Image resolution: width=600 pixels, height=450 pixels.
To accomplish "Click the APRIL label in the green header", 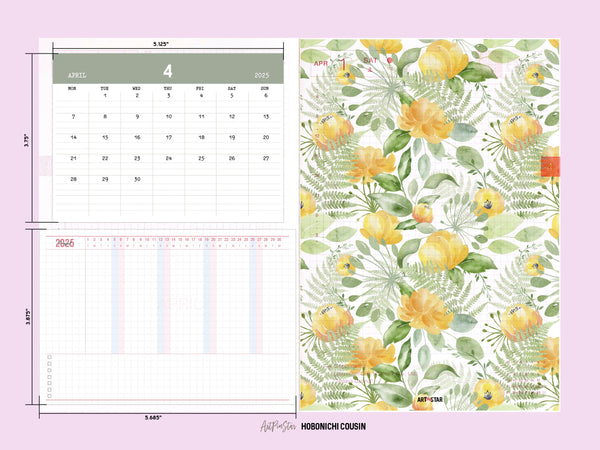I will point(78,75).
